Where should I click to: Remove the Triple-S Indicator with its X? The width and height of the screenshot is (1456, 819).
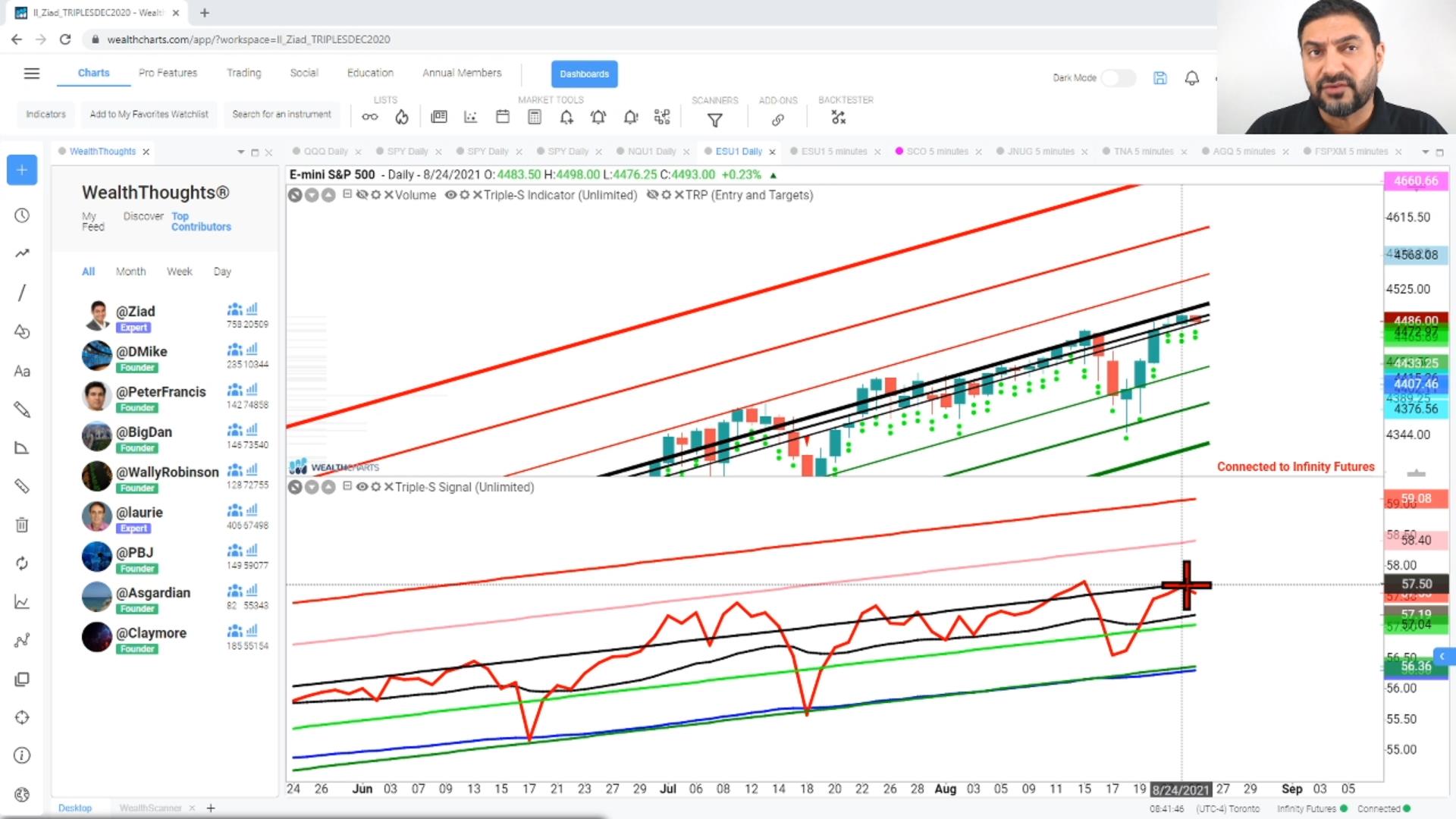(x=478, y=195)
